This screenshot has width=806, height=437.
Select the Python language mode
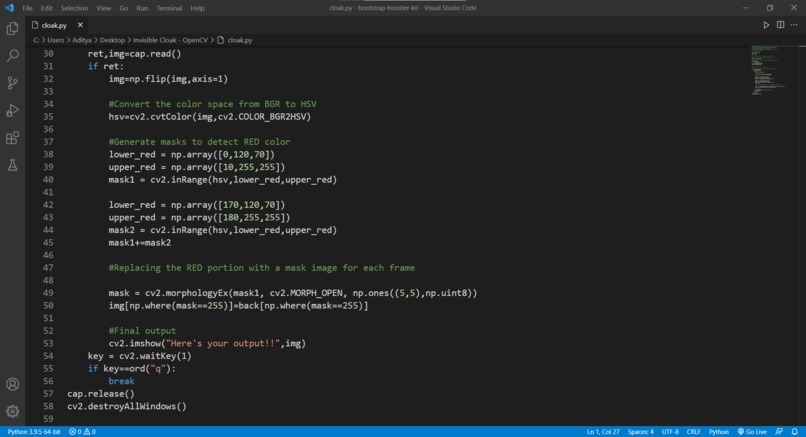coord(719,431)
